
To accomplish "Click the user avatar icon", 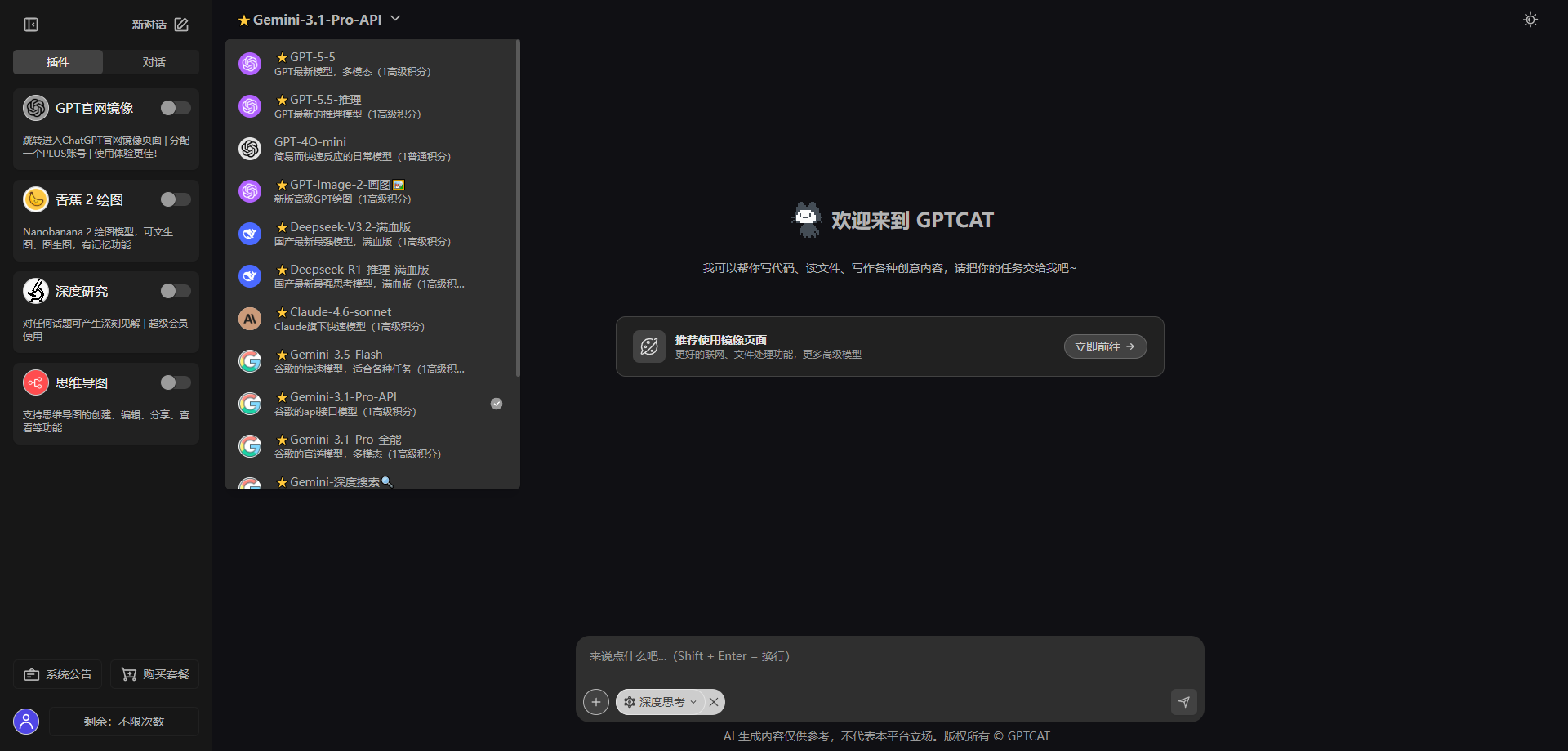I will point(26,722).
